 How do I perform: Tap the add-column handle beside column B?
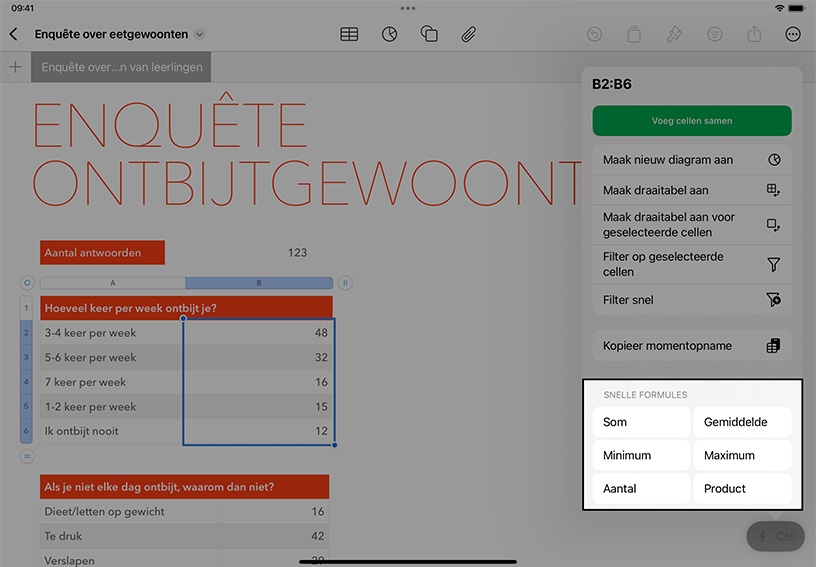345,283
